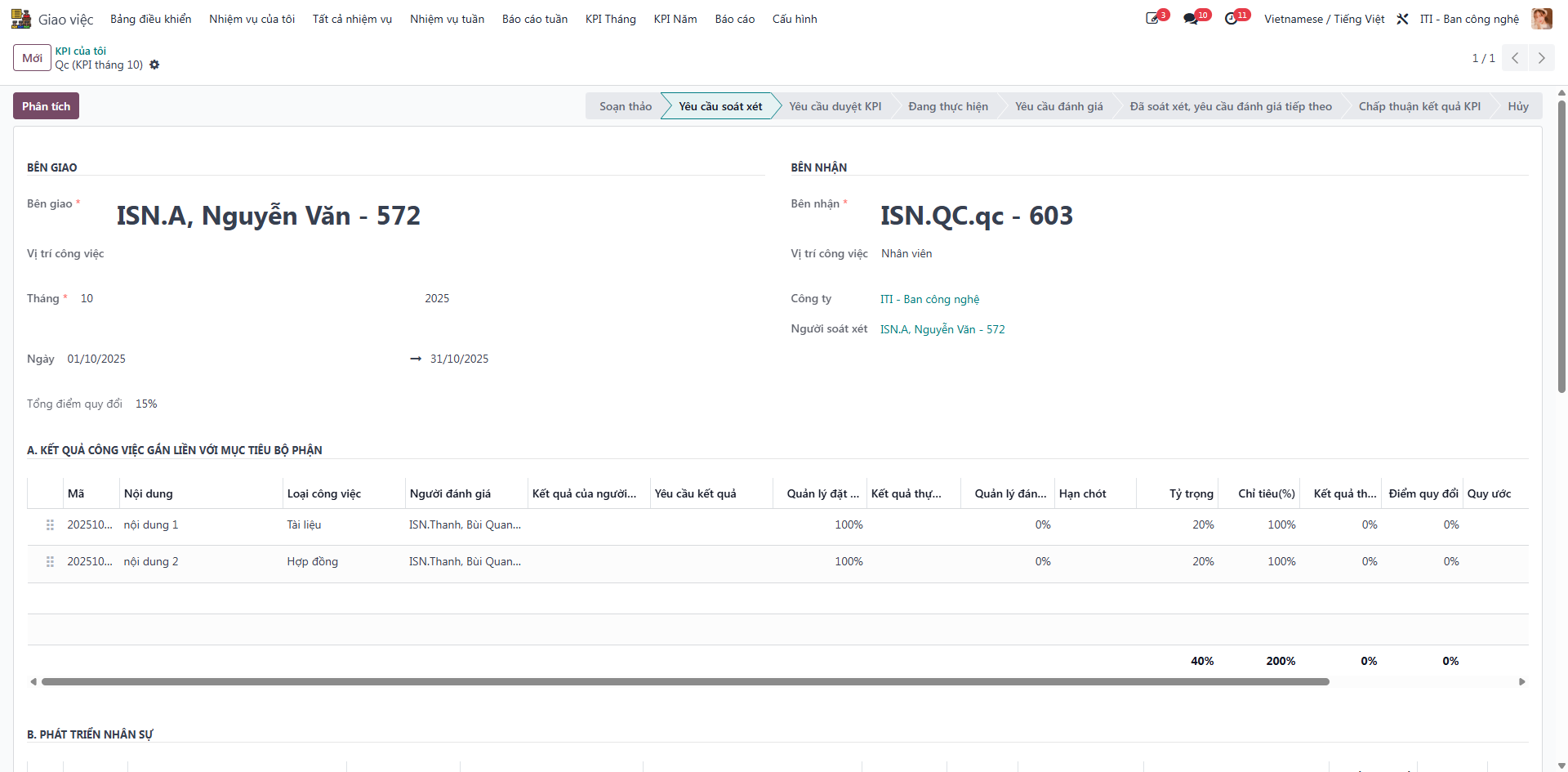Open the Người soát xét ISN.A, Nguyễn Văn link
This screenshot has height=772, width=1568.
tap(942, 329)
